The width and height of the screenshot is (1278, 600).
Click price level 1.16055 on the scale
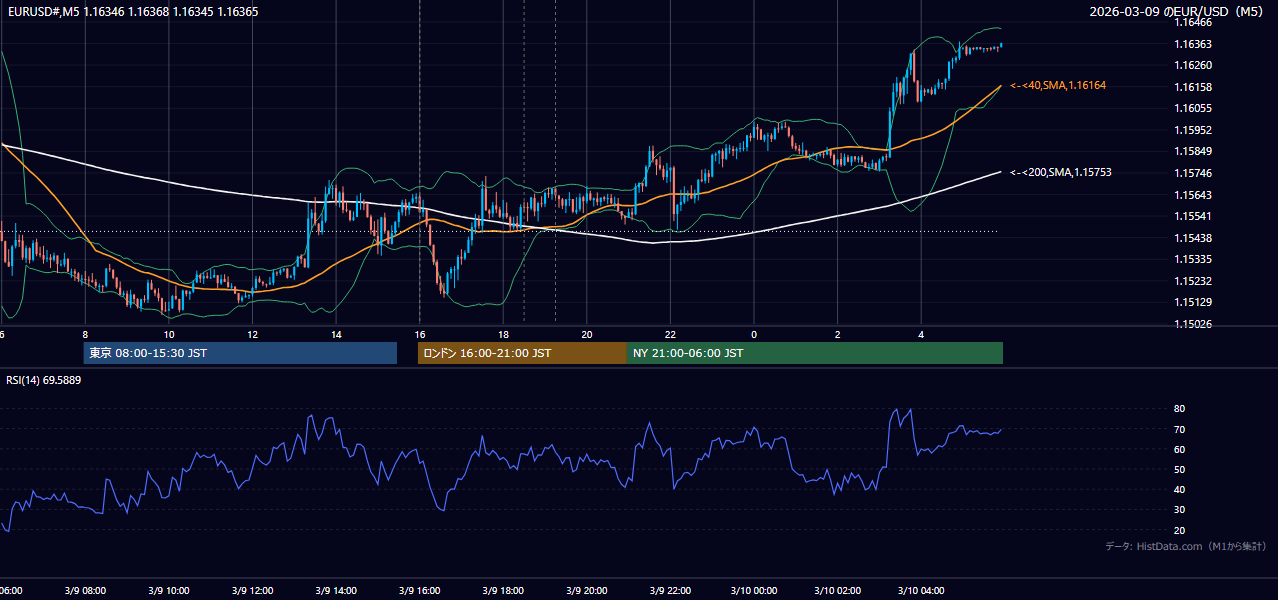1193,108
